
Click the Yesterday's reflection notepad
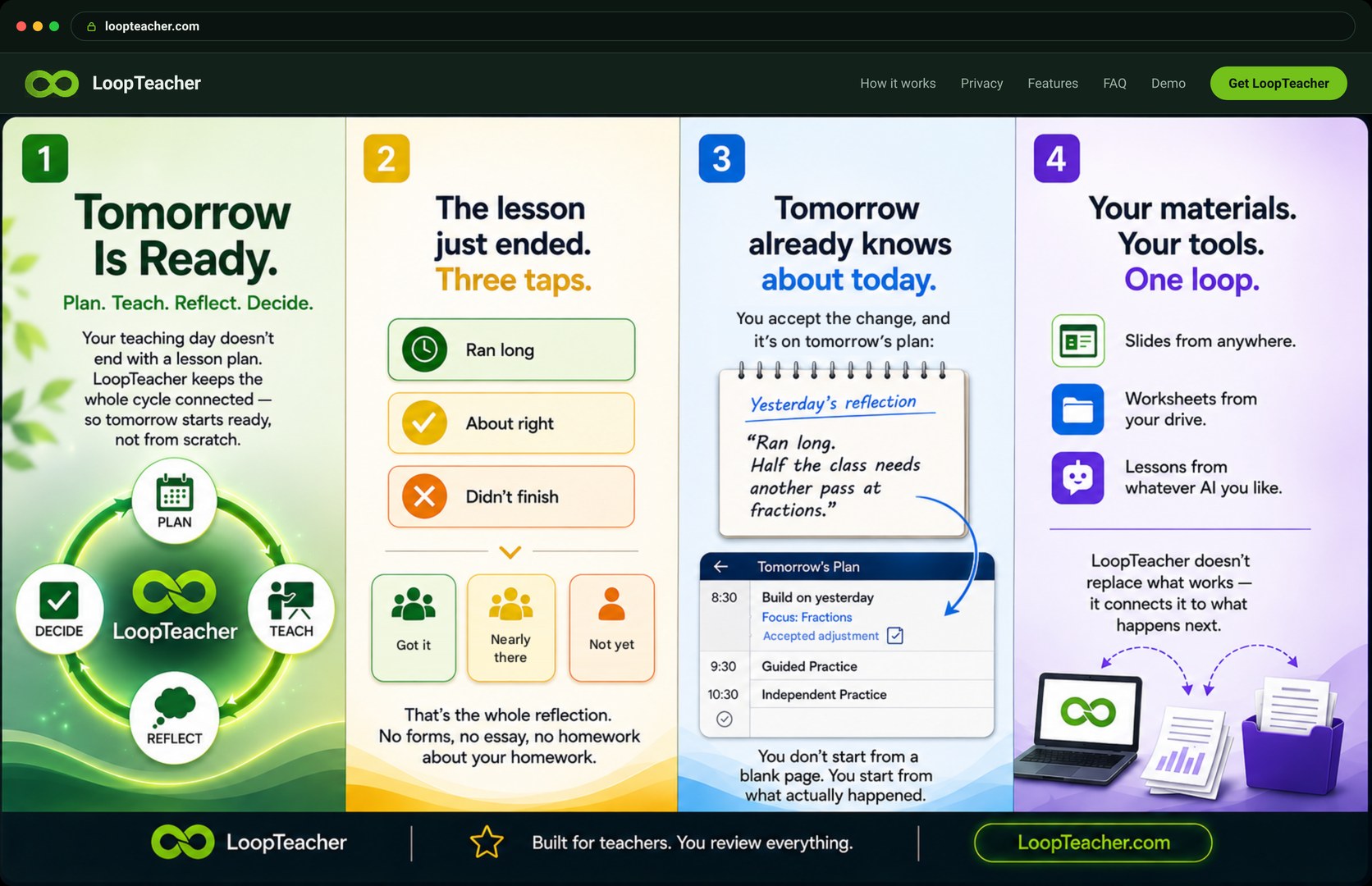pyautogui.click(x=843, y=451)
